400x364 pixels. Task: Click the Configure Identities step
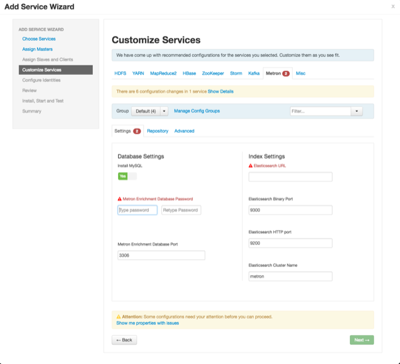coord(41,80)
